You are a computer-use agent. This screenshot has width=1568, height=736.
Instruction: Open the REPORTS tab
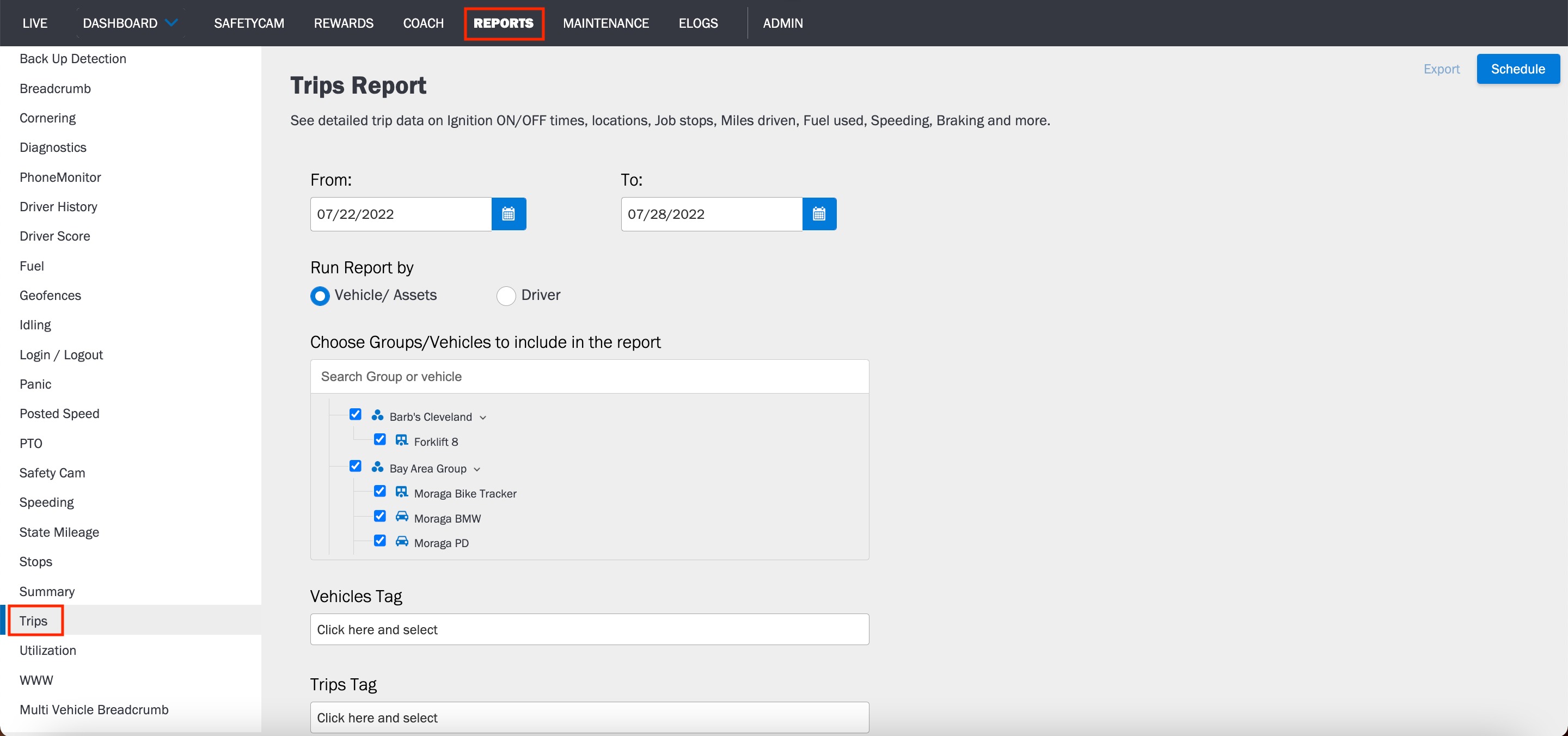click(504, 23)
